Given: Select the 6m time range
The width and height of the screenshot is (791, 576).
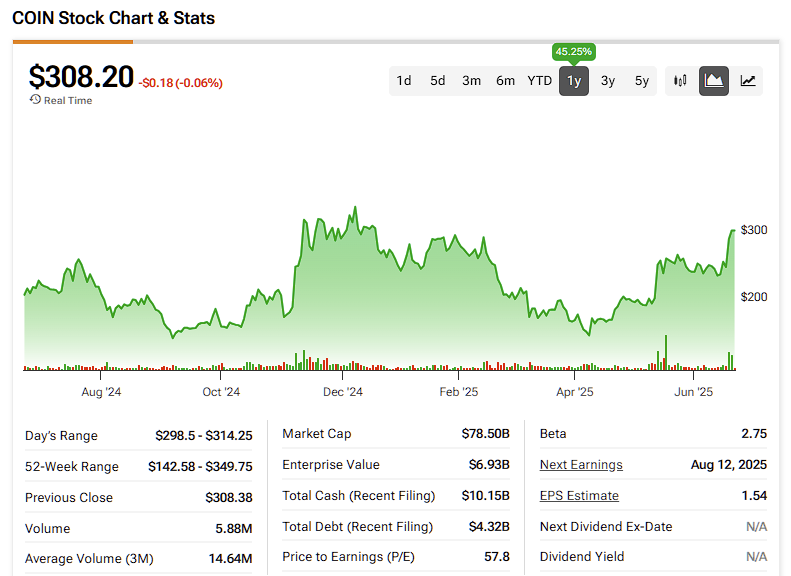Looking at the screenshot, I should tap(506, 81).
